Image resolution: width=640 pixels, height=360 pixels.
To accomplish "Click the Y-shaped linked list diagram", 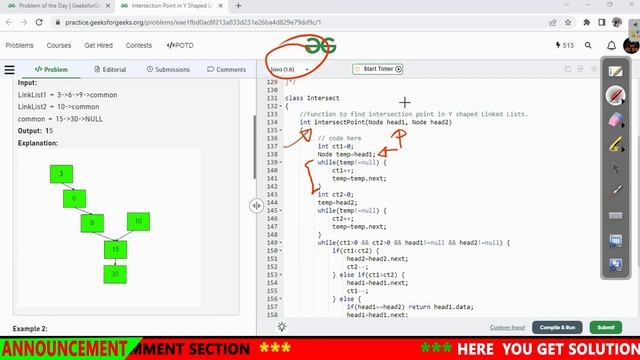I will pos(109,228).
